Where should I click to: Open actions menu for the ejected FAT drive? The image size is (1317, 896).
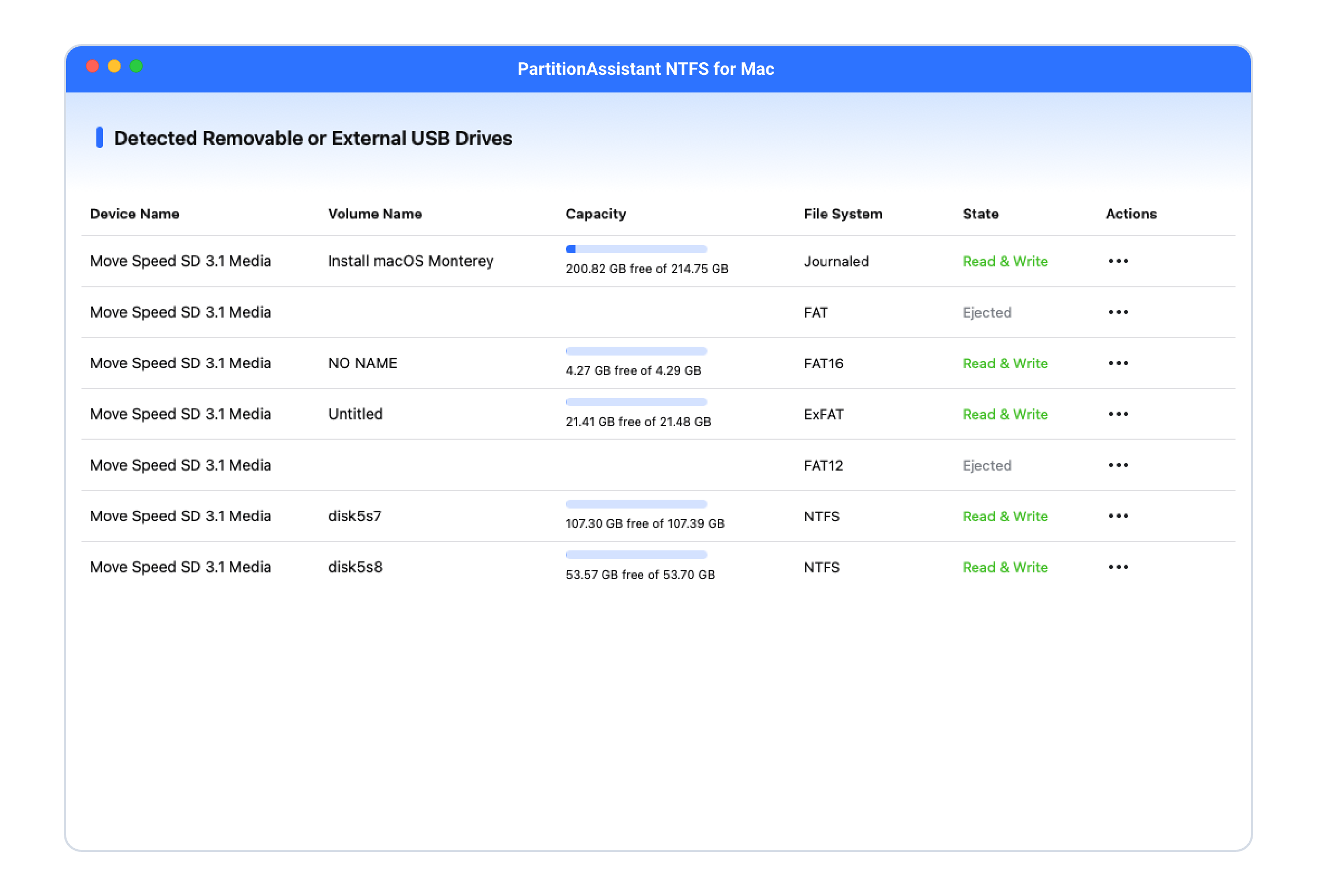1118,312
